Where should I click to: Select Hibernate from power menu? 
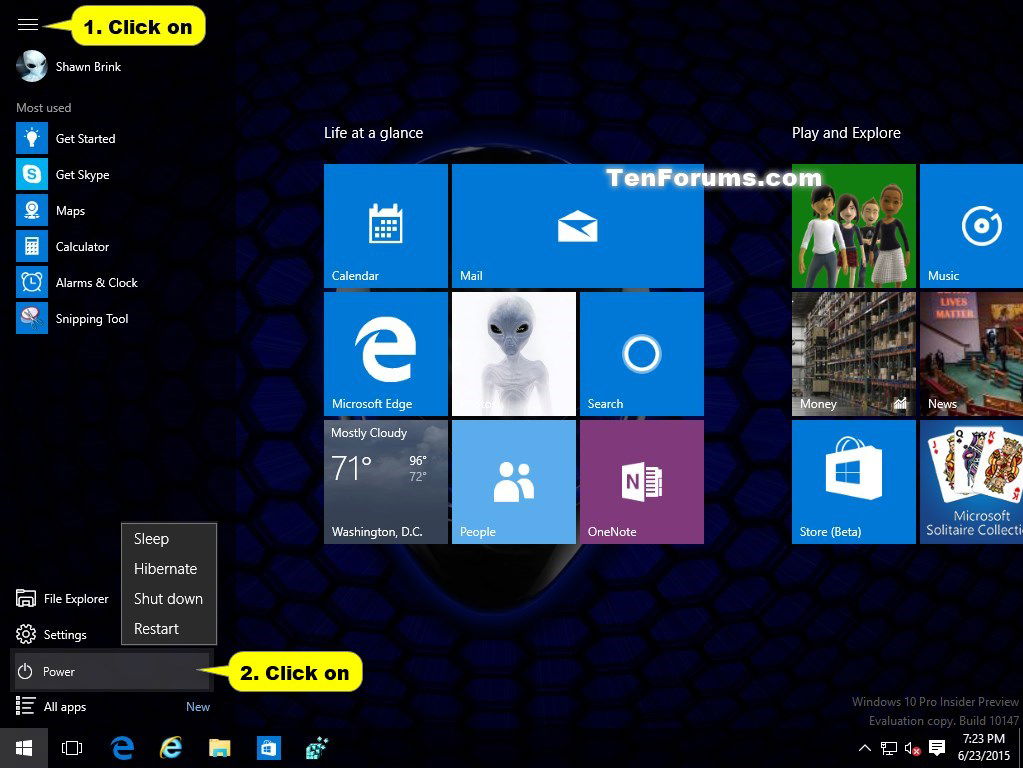tap(168, 569)
